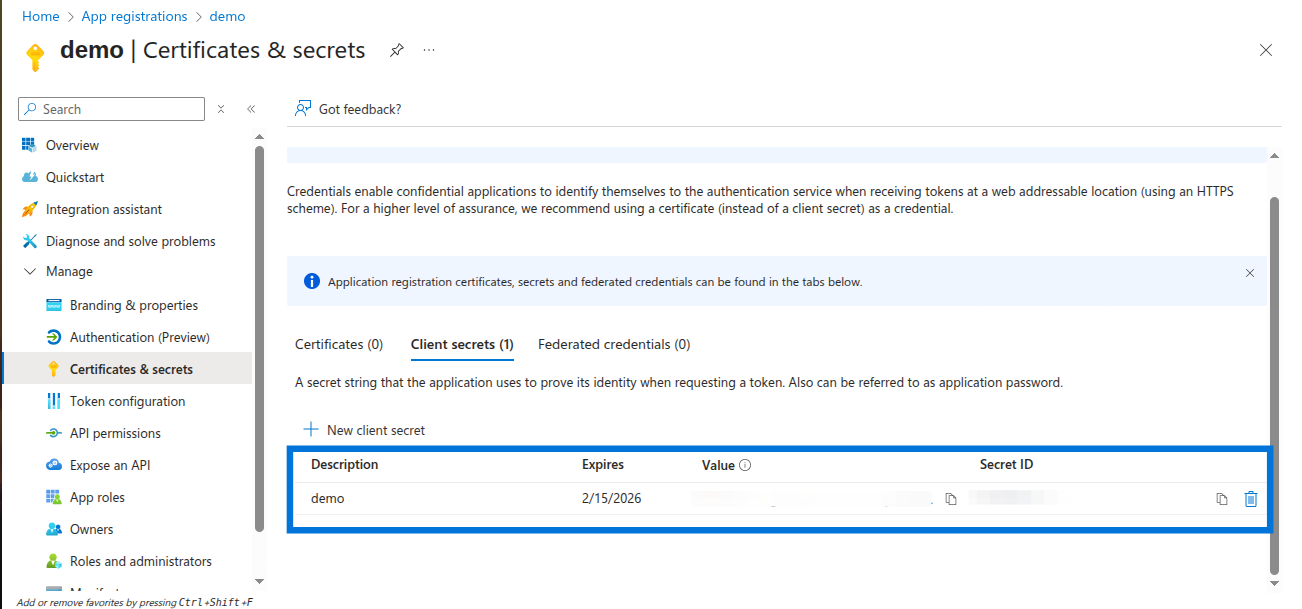Delete the demo client secret

1250,499
